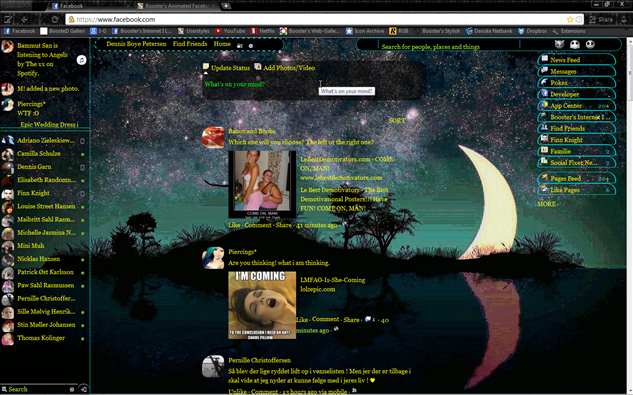This screenshot has height=395, width=633.
Task: Open account settings gear after Home
Action: 251,46
